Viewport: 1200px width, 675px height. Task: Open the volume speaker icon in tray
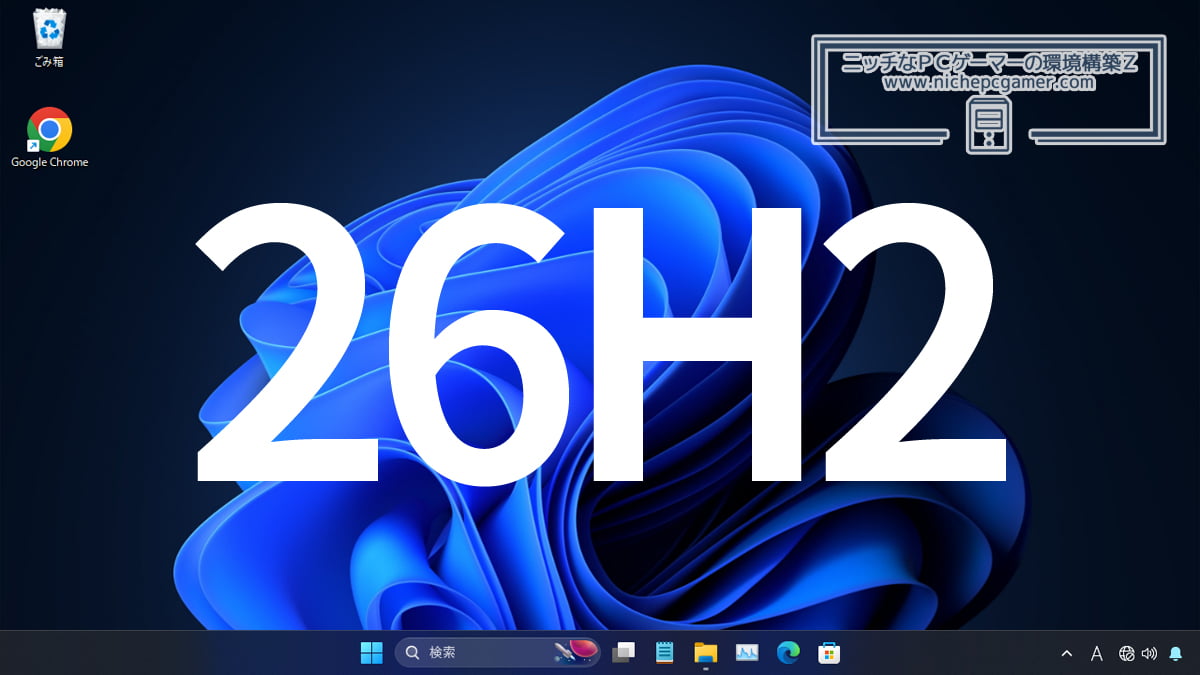pyautogui.click(x=1149, y=653)
